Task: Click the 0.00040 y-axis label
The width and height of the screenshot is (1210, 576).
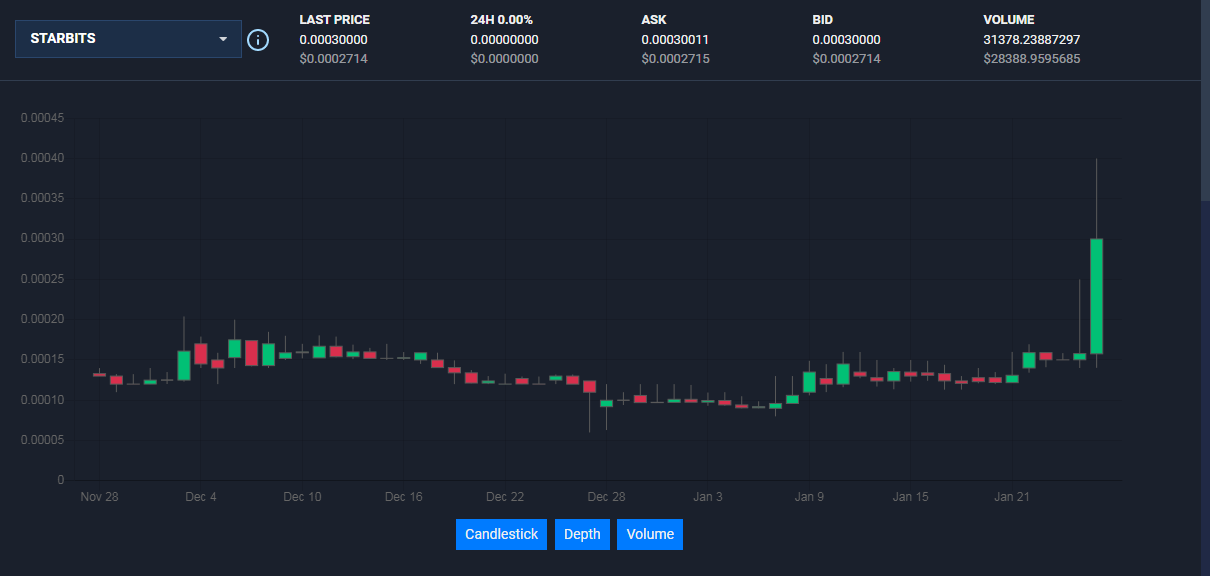Action: [x=43, y=158]
